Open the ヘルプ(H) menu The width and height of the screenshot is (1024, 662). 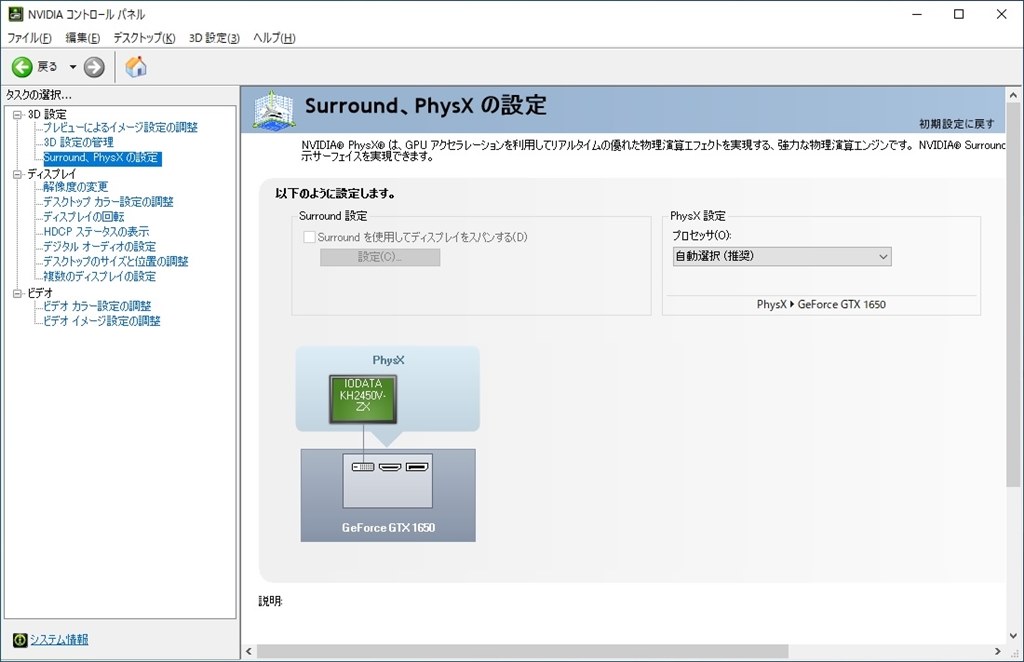[274, 38]
